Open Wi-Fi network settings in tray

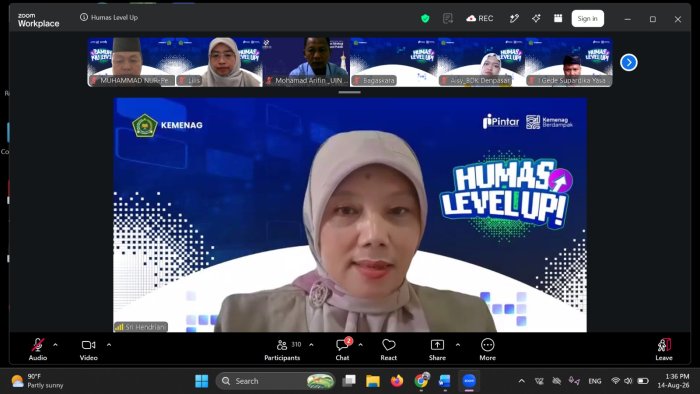click(616, 381)
